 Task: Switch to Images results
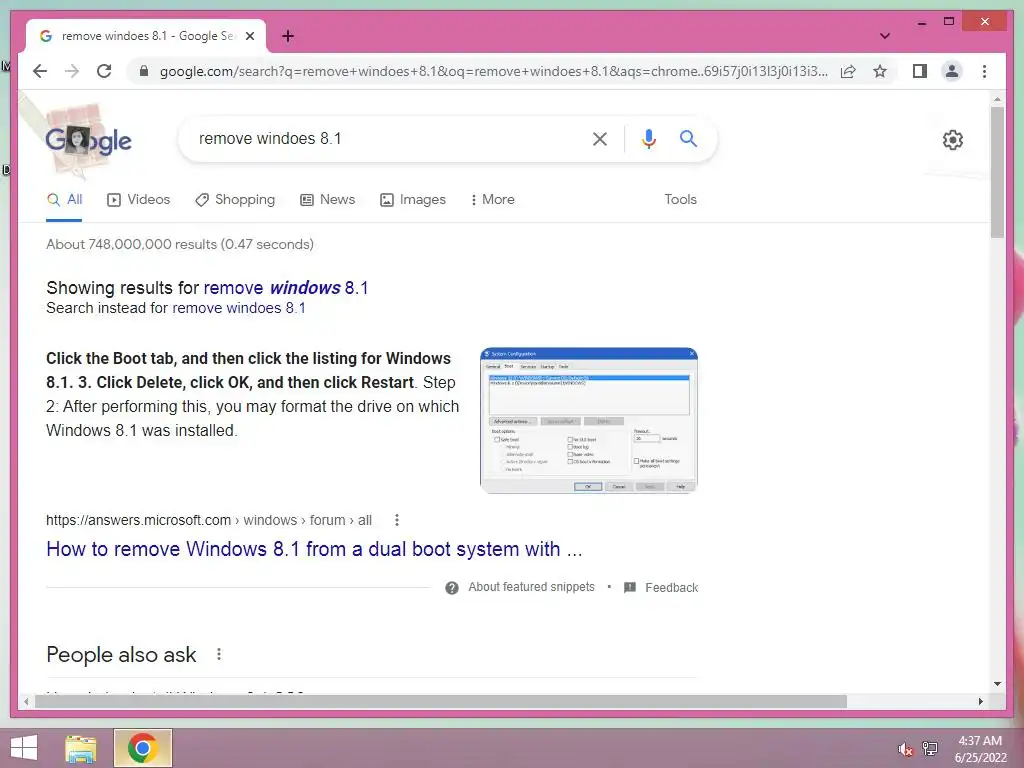pos(413,200)
